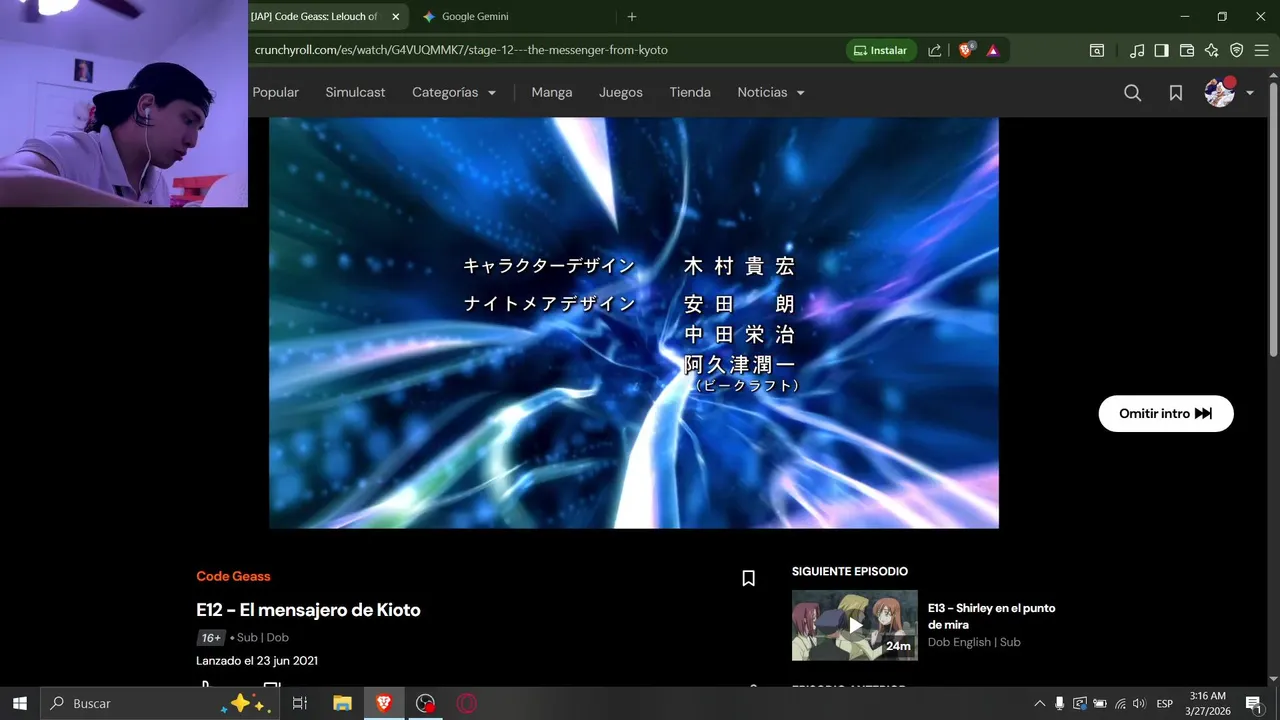Open Tienda in Crunchyroll navigation

(x=690, y=92)
